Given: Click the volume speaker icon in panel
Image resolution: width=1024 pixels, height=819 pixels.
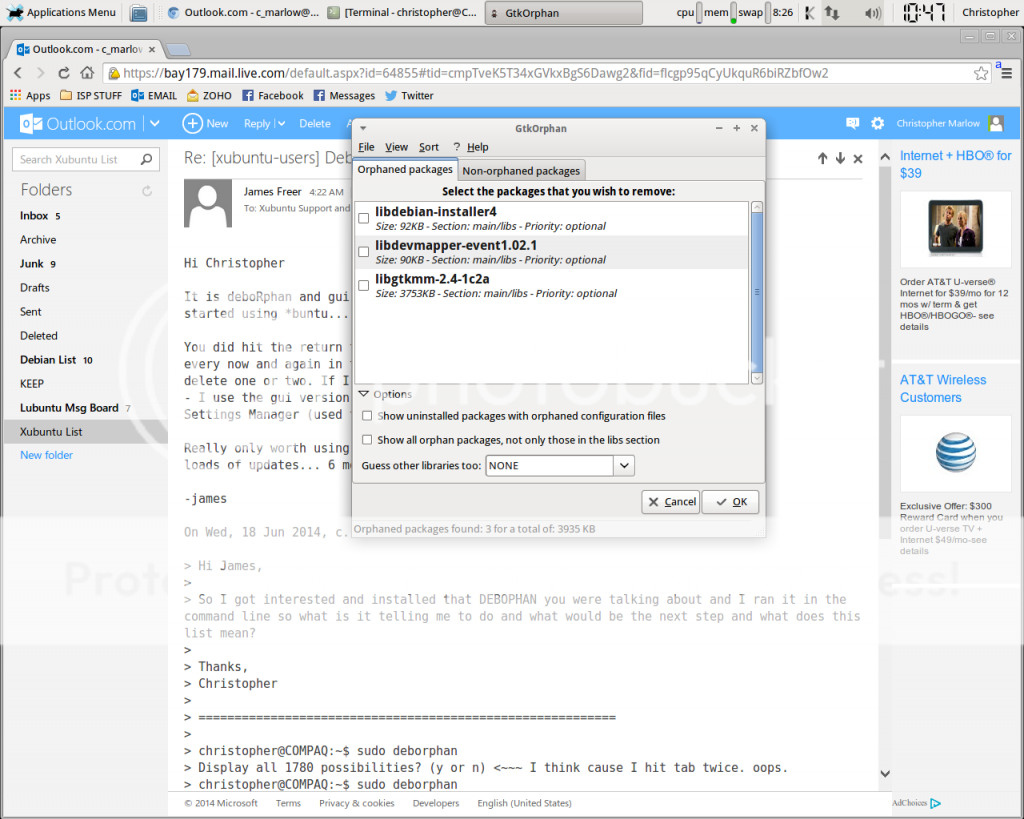Looking at the screenshot, I should (x=873, y=13).
